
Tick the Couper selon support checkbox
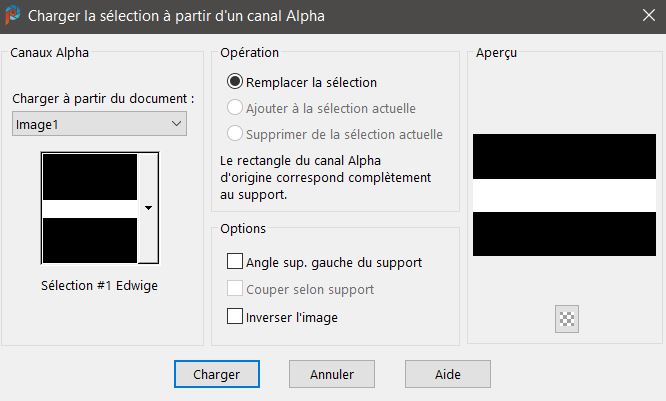235,289
